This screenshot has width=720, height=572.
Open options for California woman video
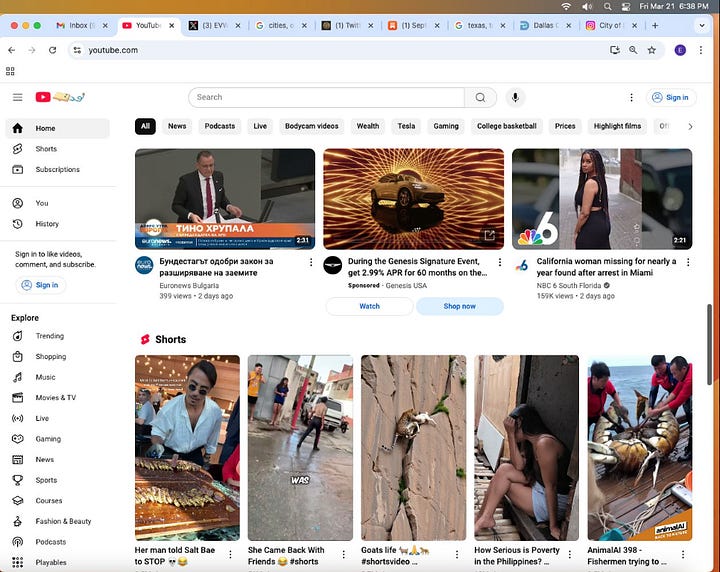[688, 262]
